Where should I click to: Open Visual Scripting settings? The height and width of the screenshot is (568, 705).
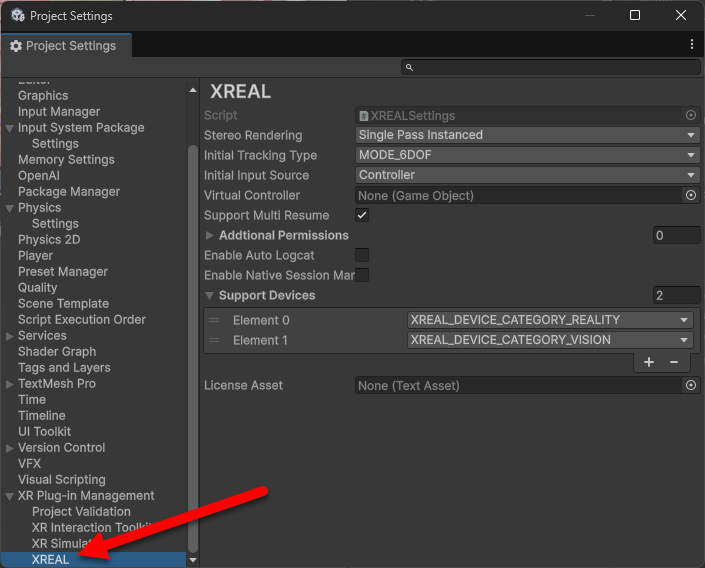[62, 480]
